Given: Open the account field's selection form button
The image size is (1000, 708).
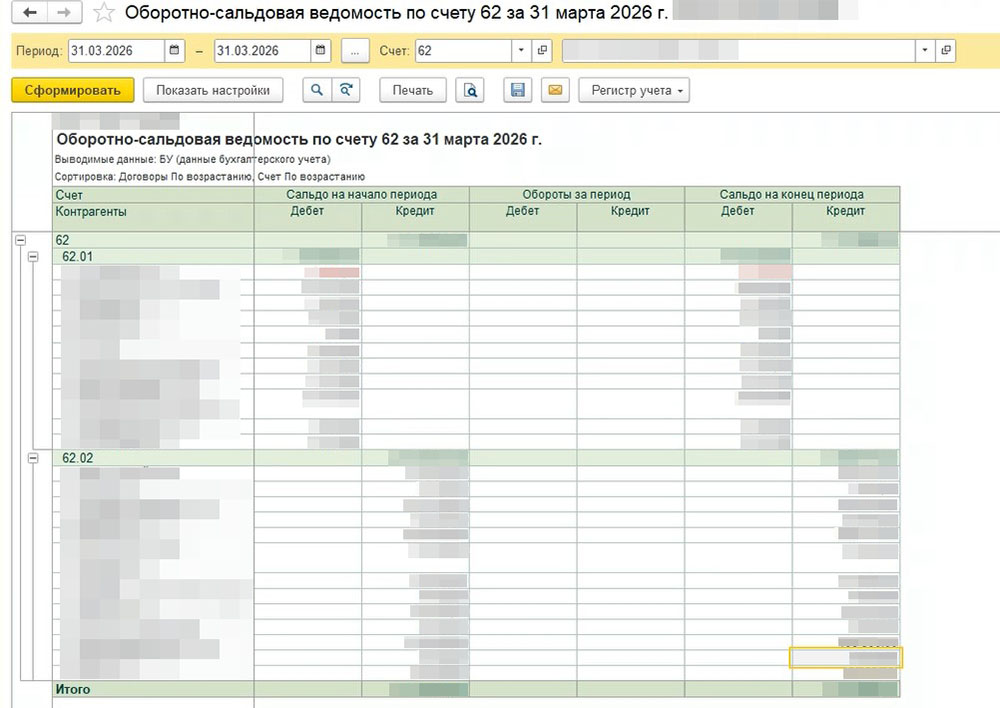Looking at the screenshot, I should click(543, 50).
